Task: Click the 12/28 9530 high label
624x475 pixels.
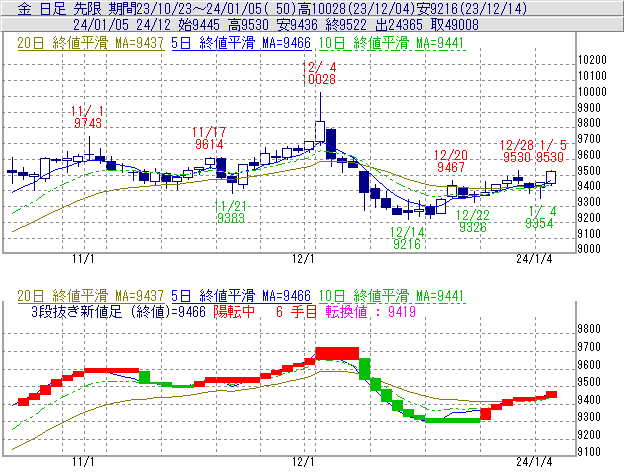Action: pyautogui.click(x=517, y=151)
